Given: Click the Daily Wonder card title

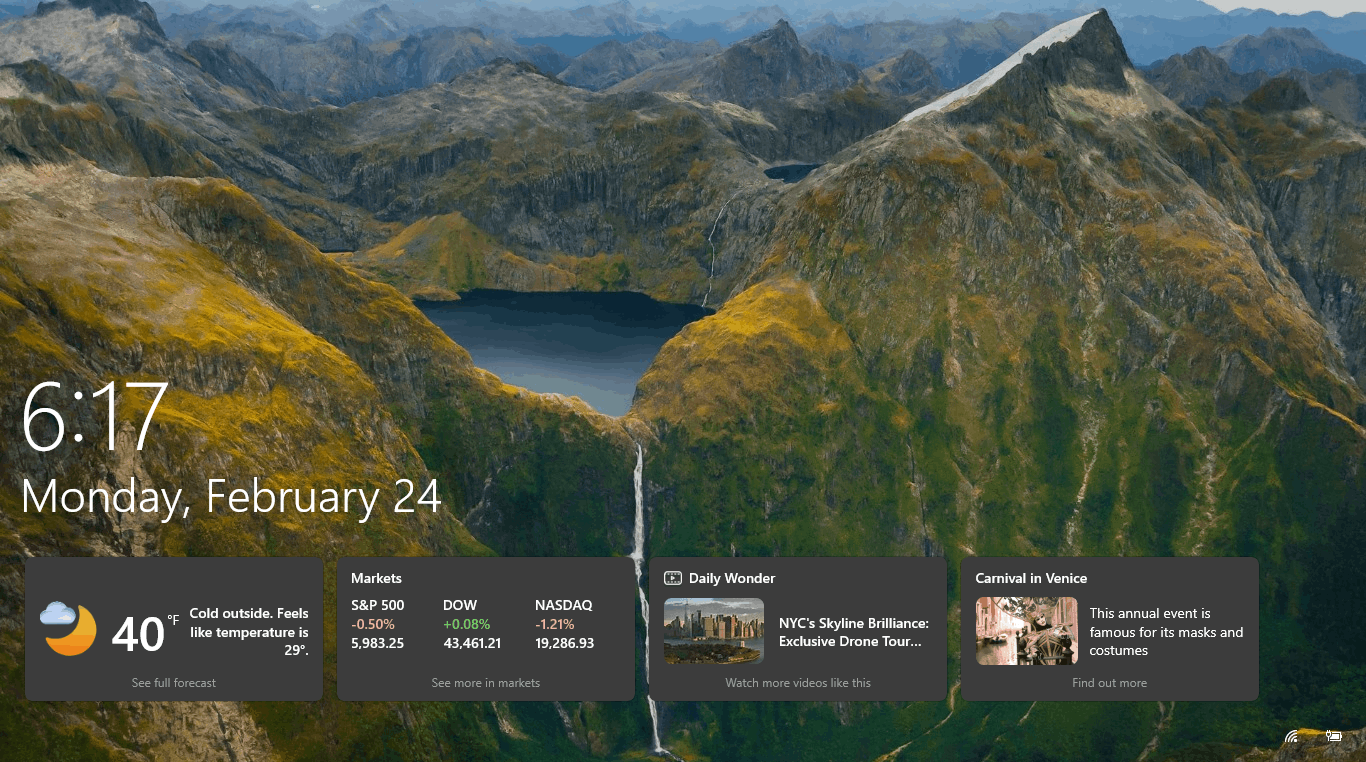Looking at the screenshot, I should pyautogui.click(x=731, y=578).
